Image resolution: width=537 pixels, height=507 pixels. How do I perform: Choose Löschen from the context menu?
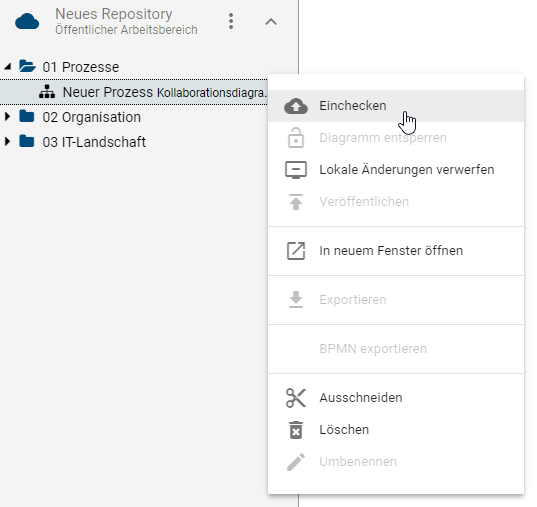(396, 430)
